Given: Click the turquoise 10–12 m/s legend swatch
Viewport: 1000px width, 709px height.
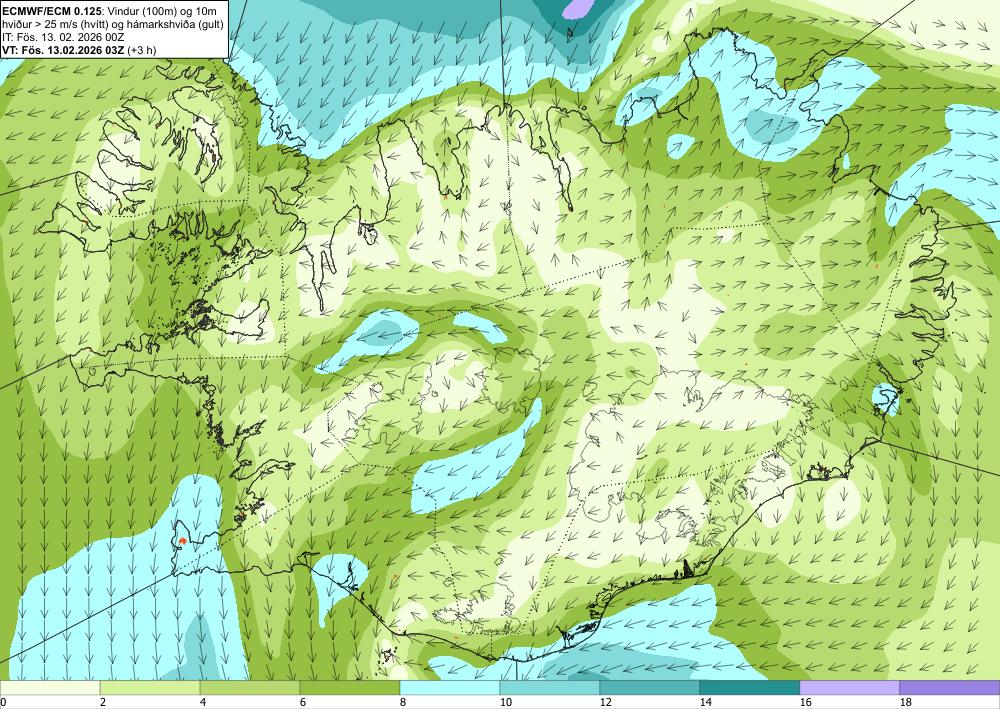Looking at the screenshot, I should click(550, 687).
